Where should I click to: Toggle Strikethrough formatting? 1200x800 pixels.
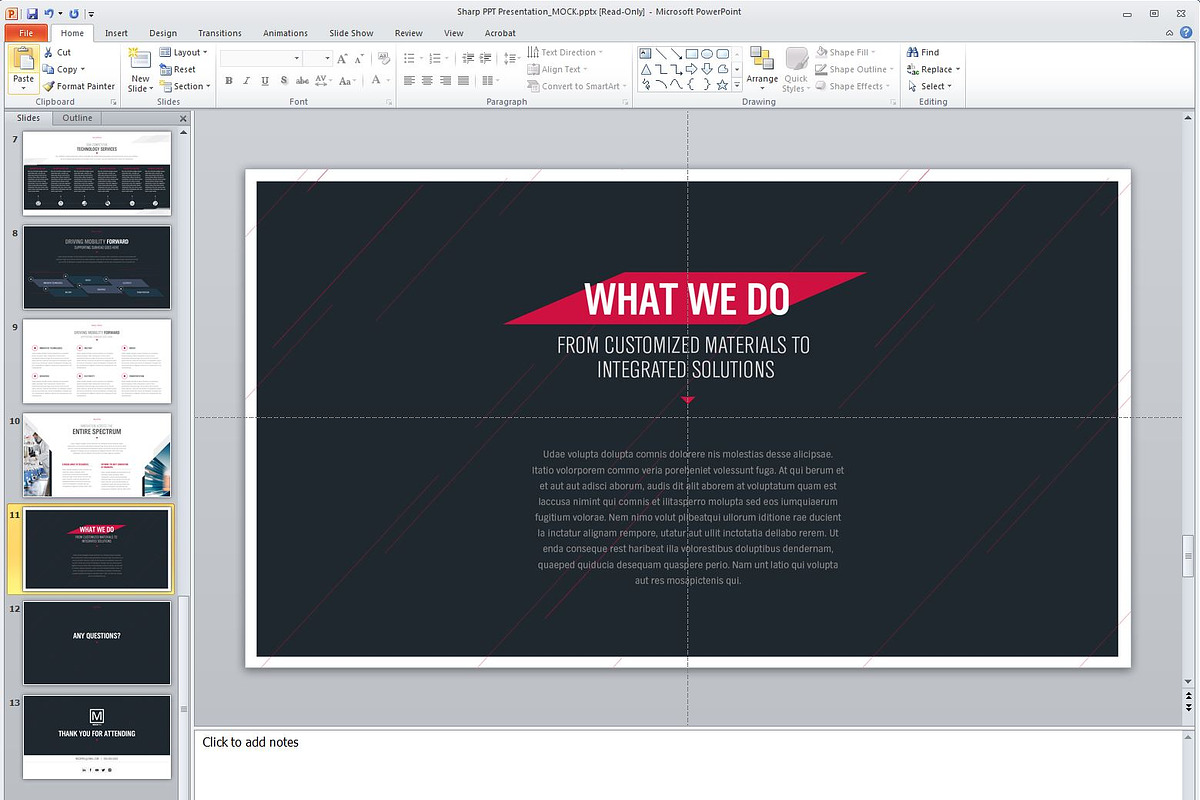(x=301, y=81)
